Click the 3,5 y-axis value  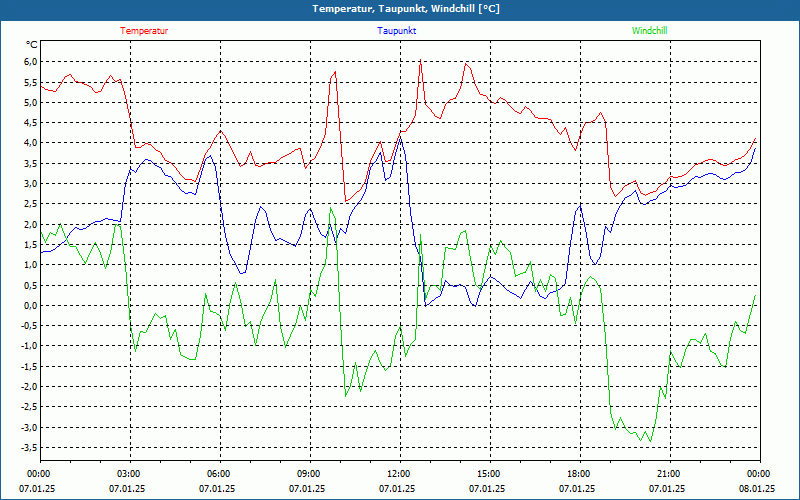coord(31,163)
